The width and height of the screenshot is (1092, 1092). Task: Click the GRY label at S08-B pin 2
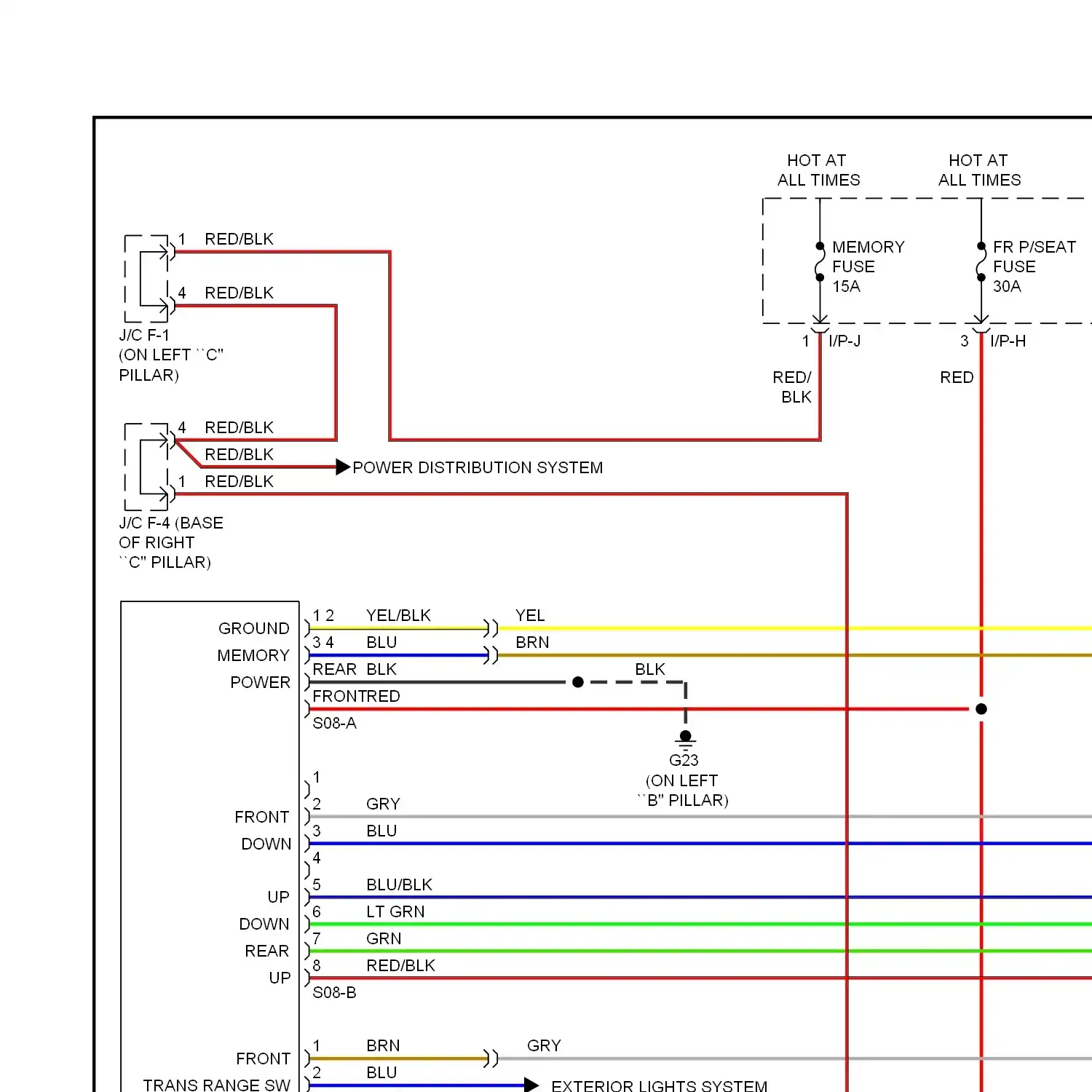[383, 804]
